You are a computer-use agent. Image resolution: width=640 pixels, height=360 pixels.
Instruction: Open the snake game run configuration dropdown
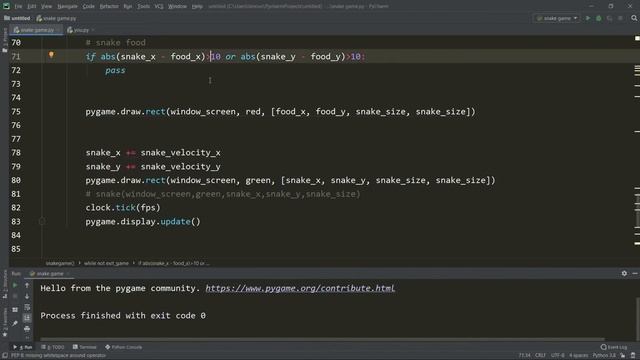click(557, 18)
